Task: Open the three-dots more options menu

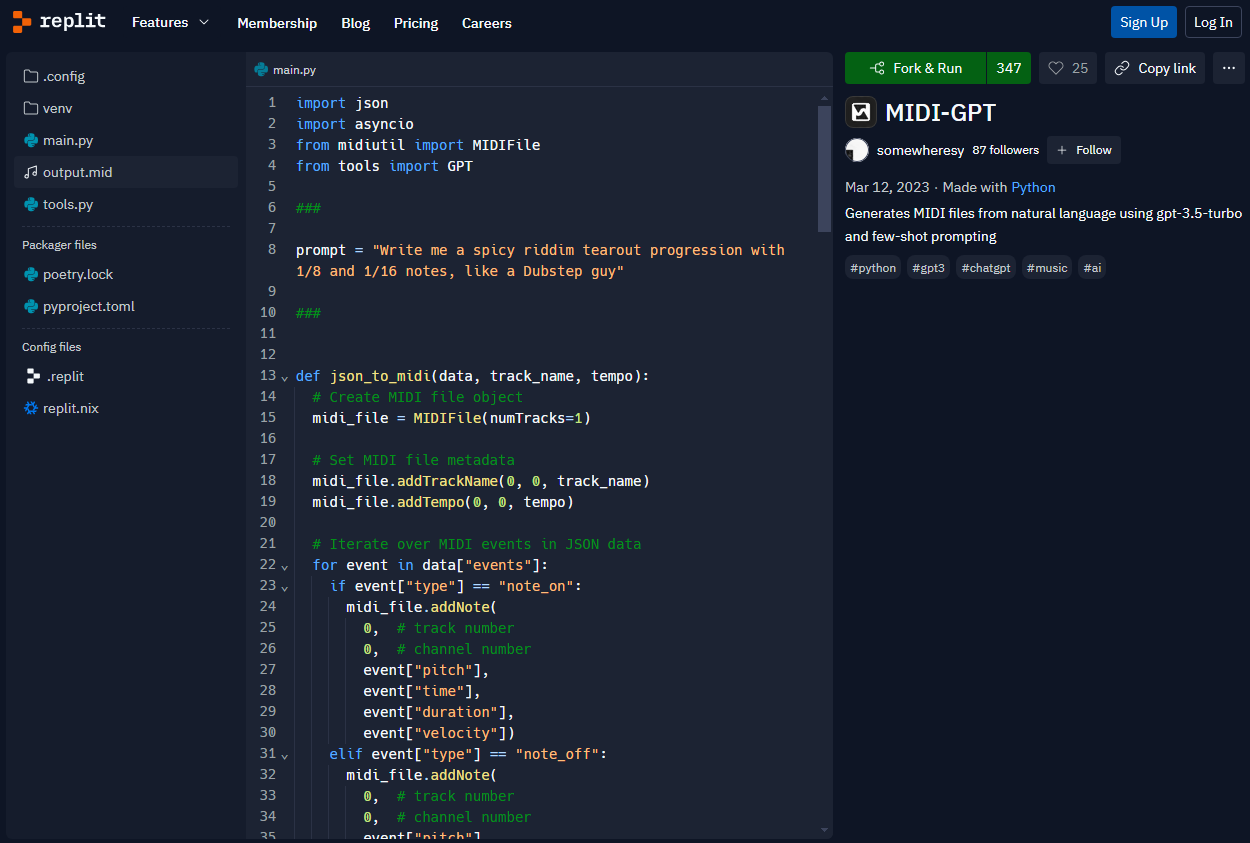Action: pyautogui.click(x=1229, y=68)
